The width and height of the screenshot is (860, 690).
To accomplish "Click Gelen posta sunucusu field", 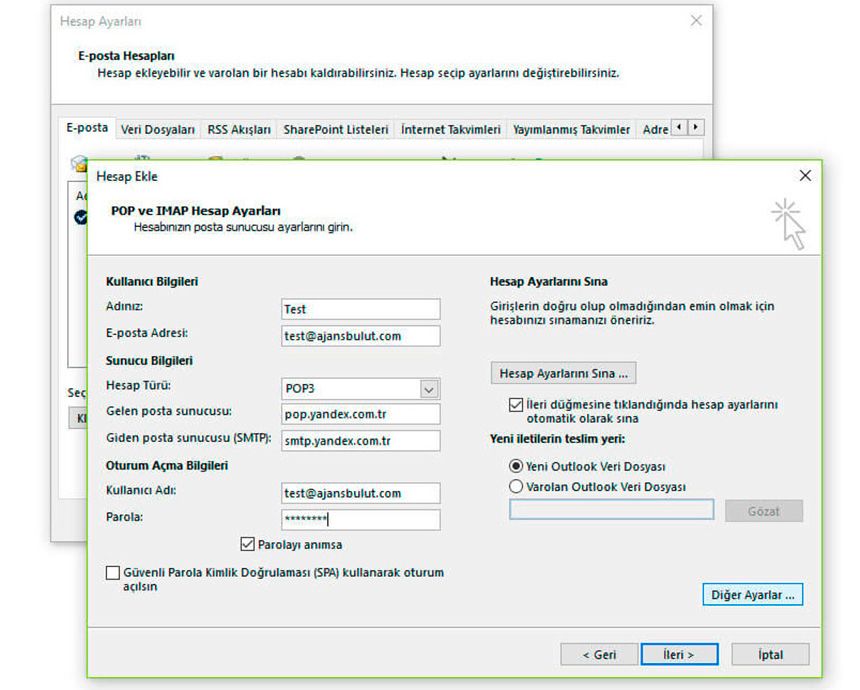I will point(360,414).
